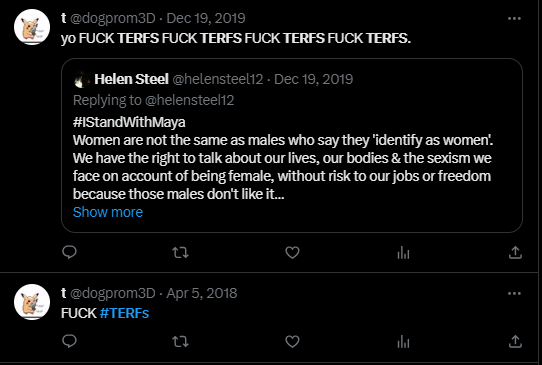Expand quoted tweet with Show more

pyautogui.click(x=108, y=212)
